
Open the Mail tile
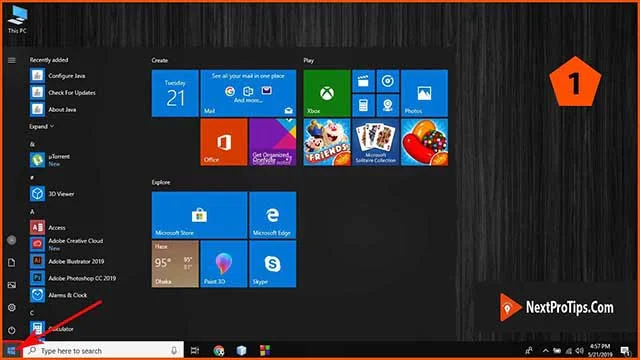248,93
